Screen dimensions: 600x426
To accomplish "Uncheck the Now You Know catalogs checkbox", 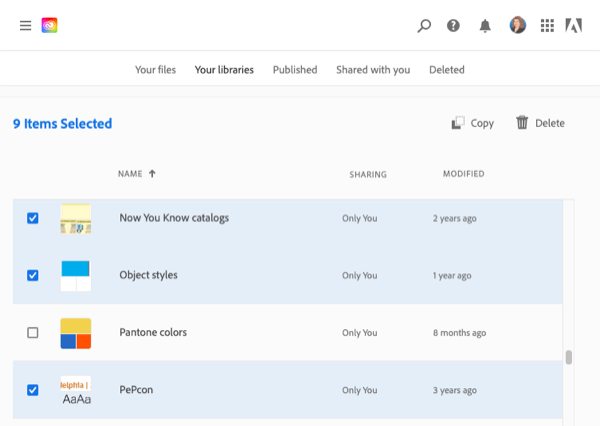I will [33, 218].
